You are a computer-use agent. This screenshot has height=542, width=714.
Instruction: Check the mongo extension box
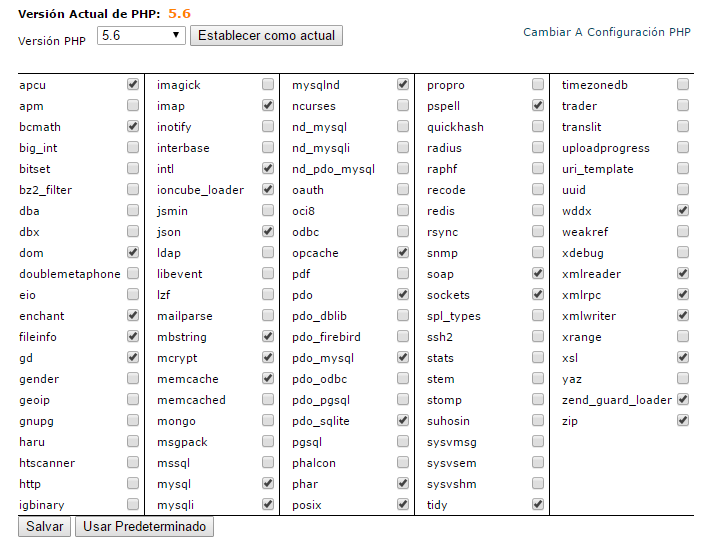pos(268,421)
